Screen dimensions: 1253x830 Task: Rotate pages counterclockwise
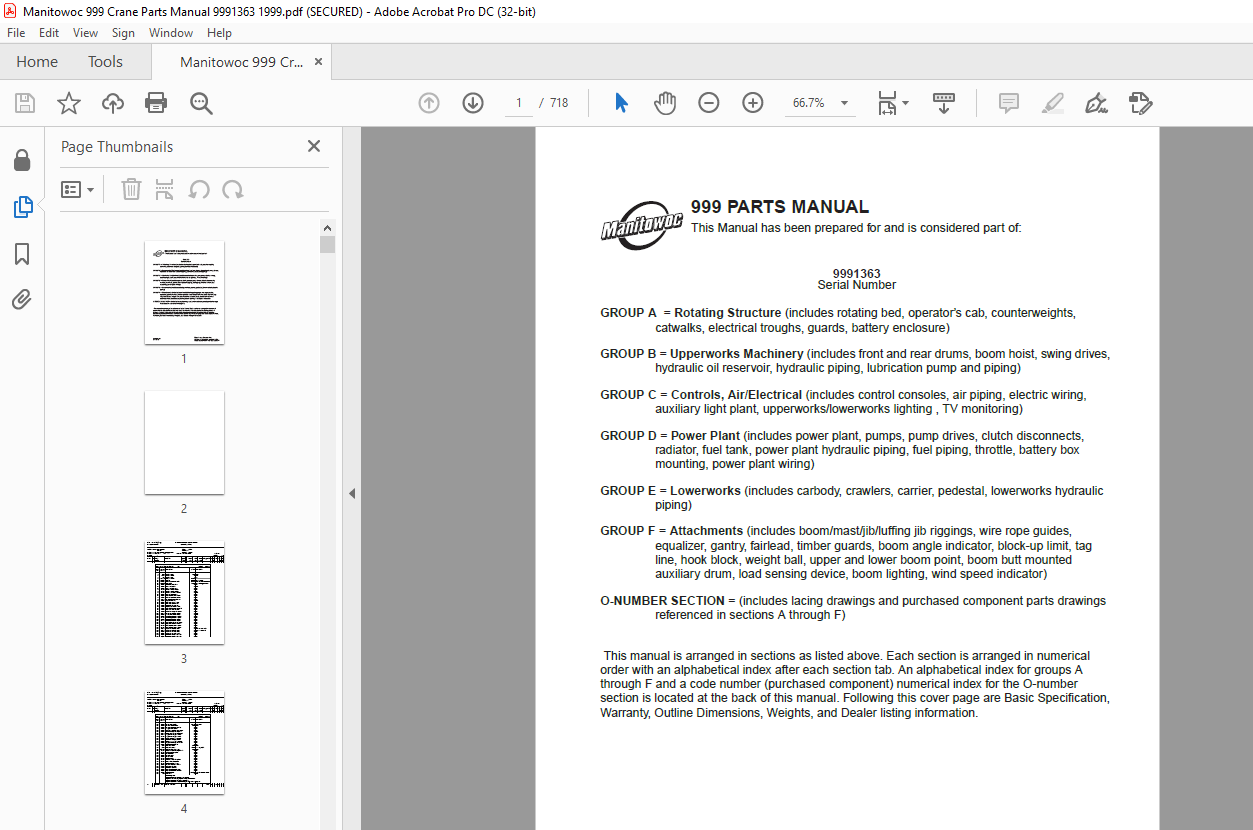click(x=199, y=189)
